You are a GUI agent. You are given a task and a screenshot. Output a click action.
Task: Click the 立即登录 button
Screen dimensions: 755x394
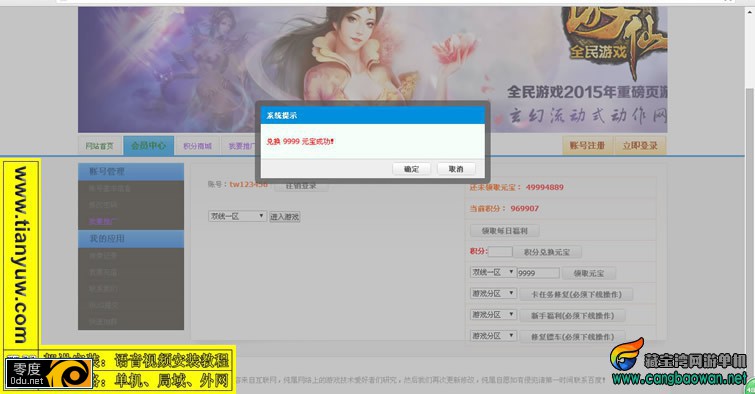pyautogui.click(x=640, y=145)
